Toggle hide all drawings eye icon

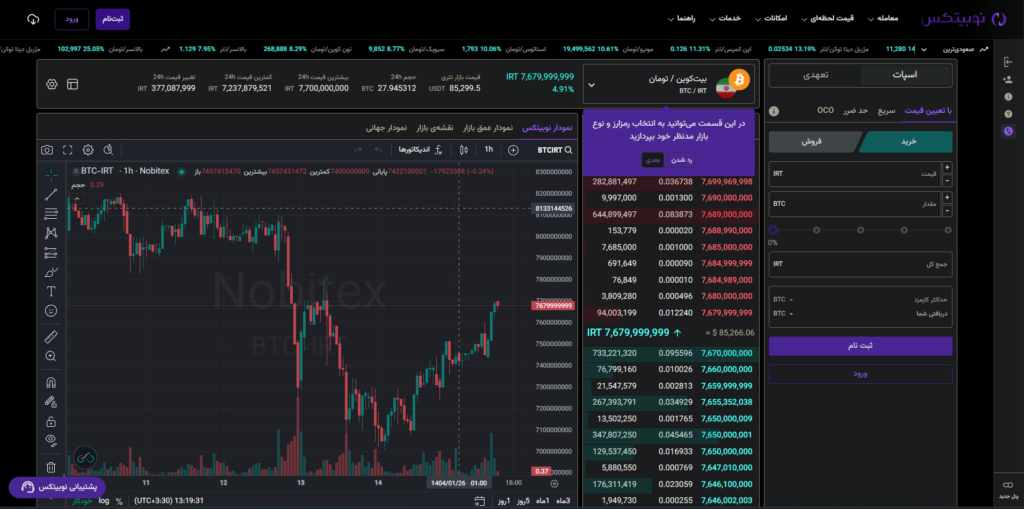coord(51,440)
